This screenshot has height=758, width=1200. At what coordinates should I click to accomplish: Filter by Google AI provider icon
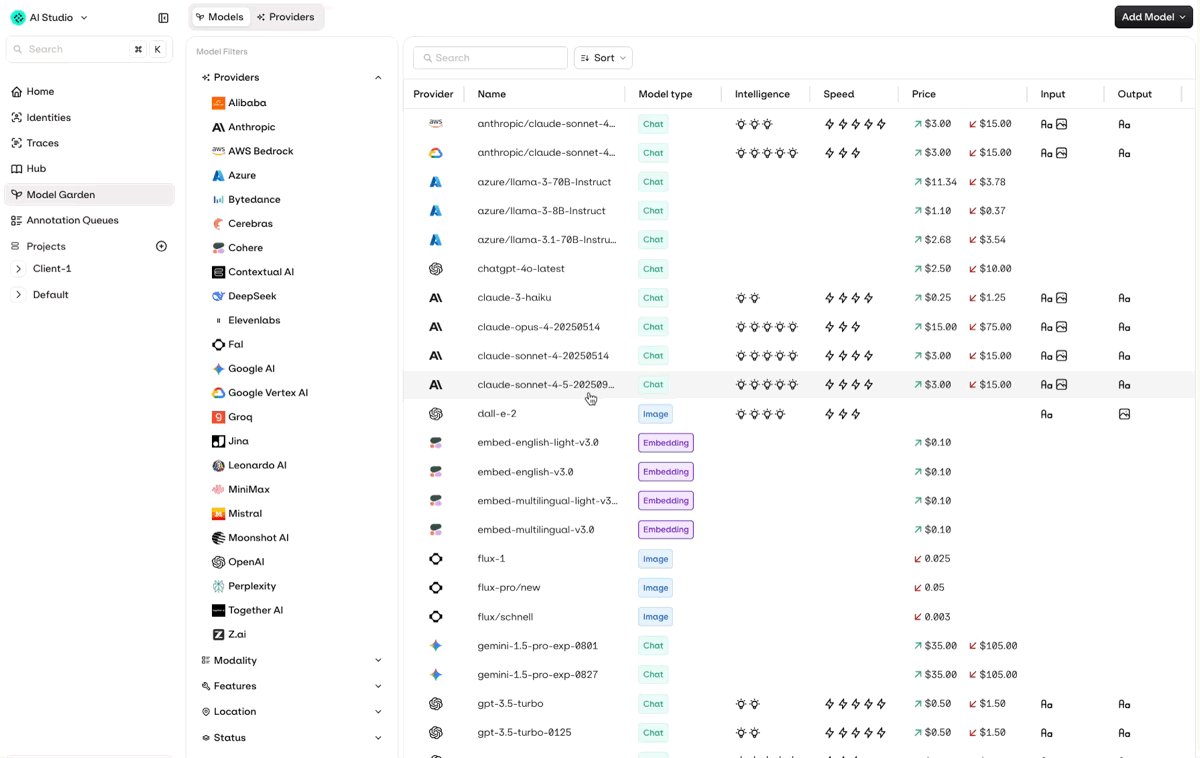[x=218, y=369]
